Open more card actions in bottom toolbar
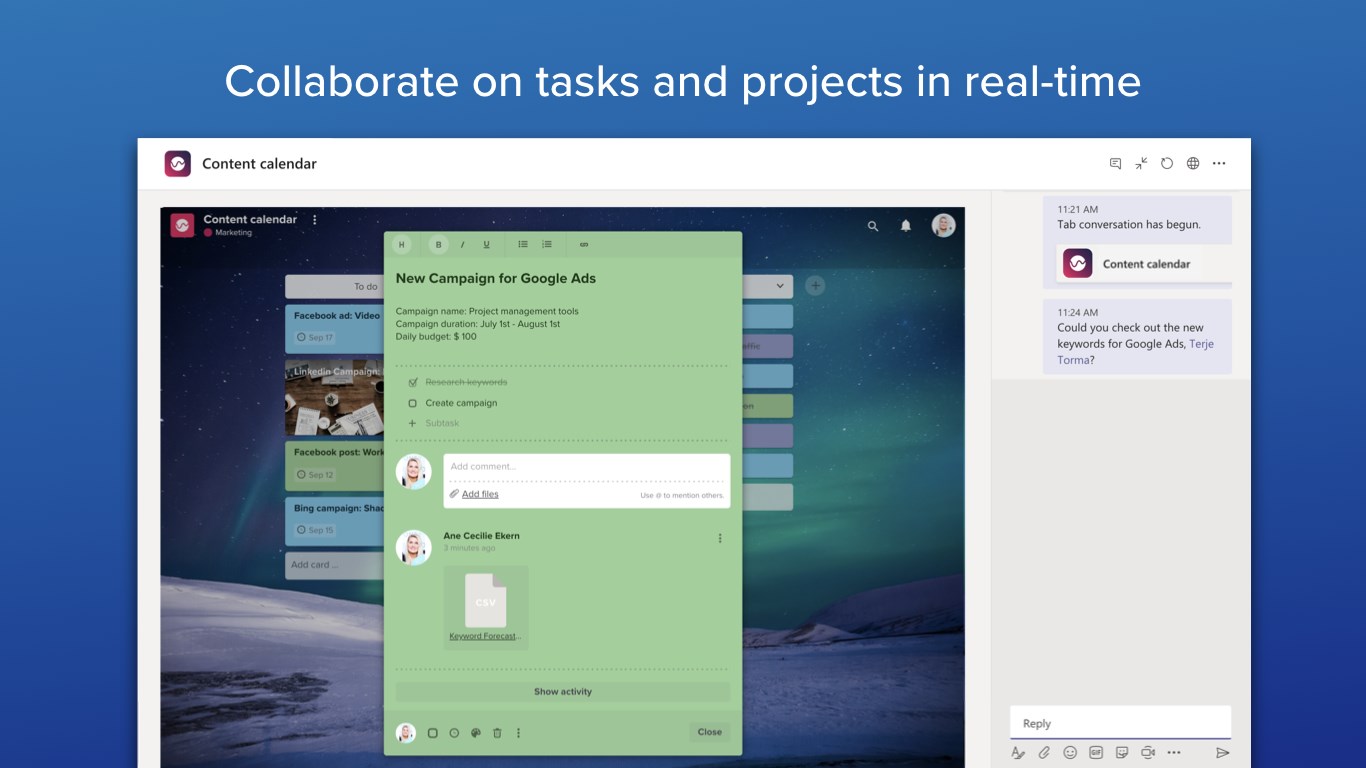The height and width of the screenshot is (768, 1366). 518,733
